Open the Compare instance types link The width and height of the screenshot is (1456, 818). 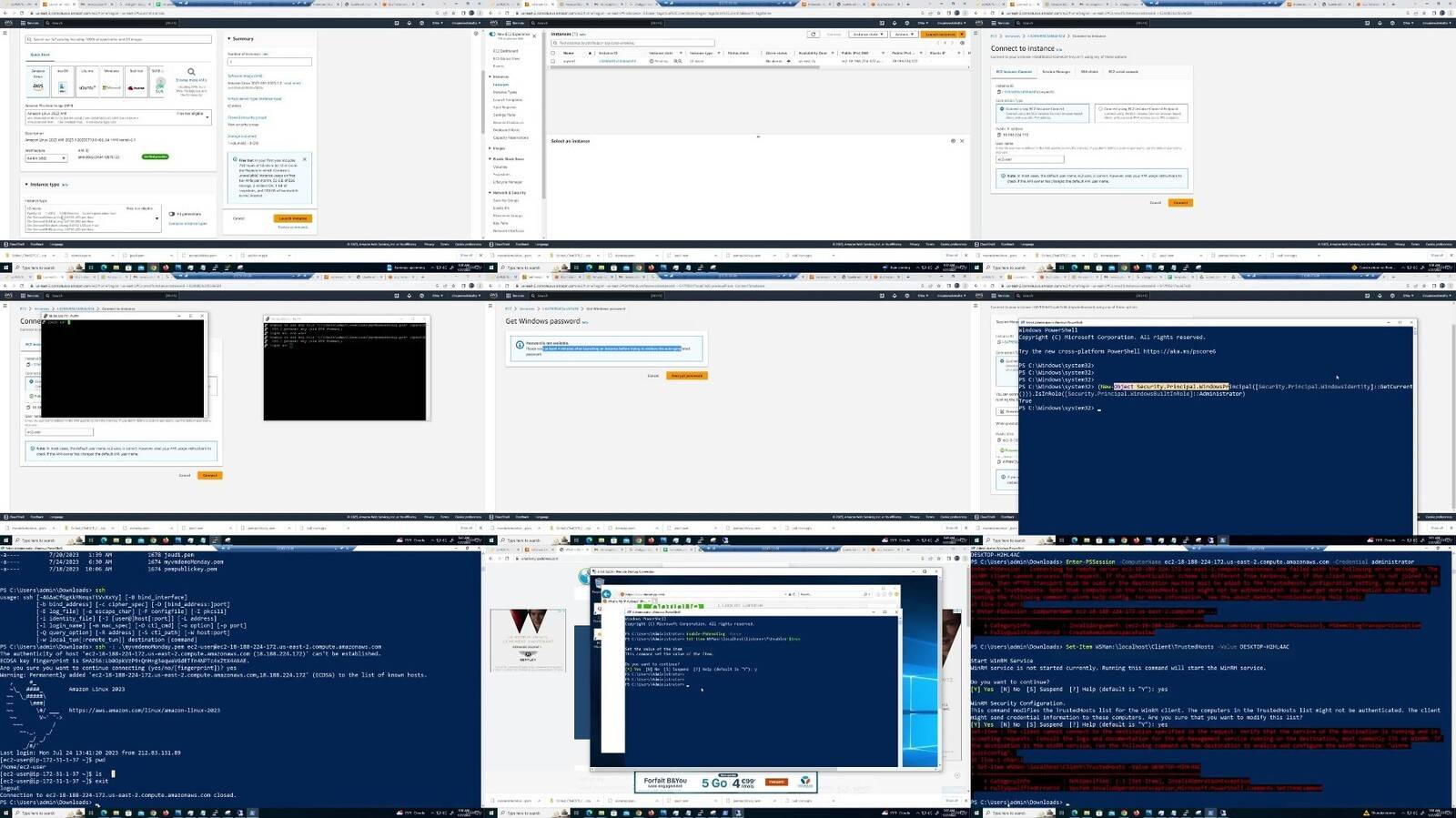[187, 224]
